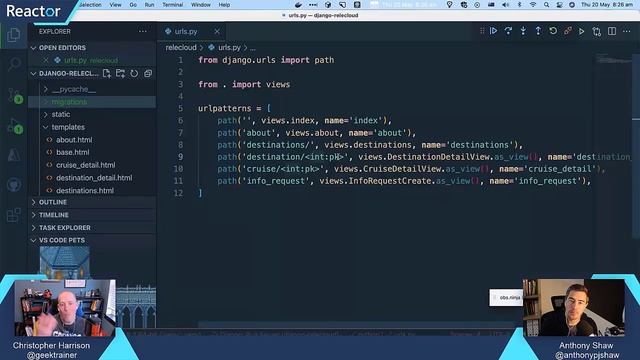The height and width of the screenshot is (360, 640).
Task: Refresh the Explorer file tree
Action: click(134, 73)
